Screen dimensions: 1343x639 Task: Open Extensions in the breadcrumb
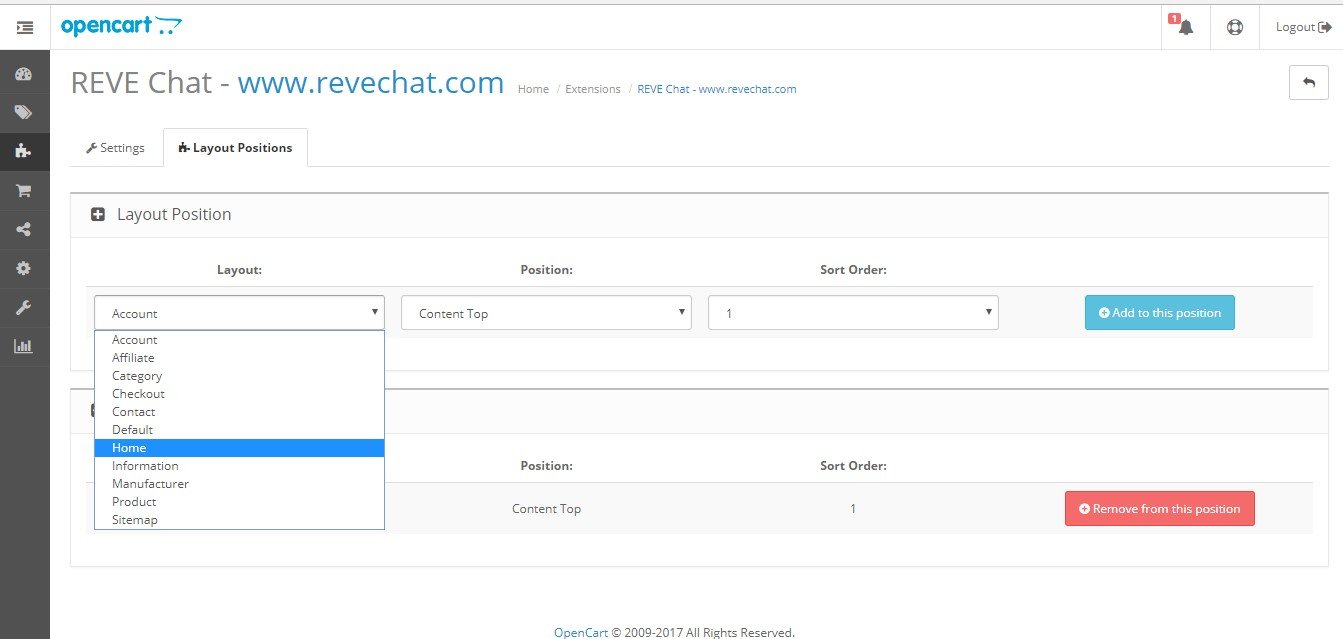click(x=593, y=89)
